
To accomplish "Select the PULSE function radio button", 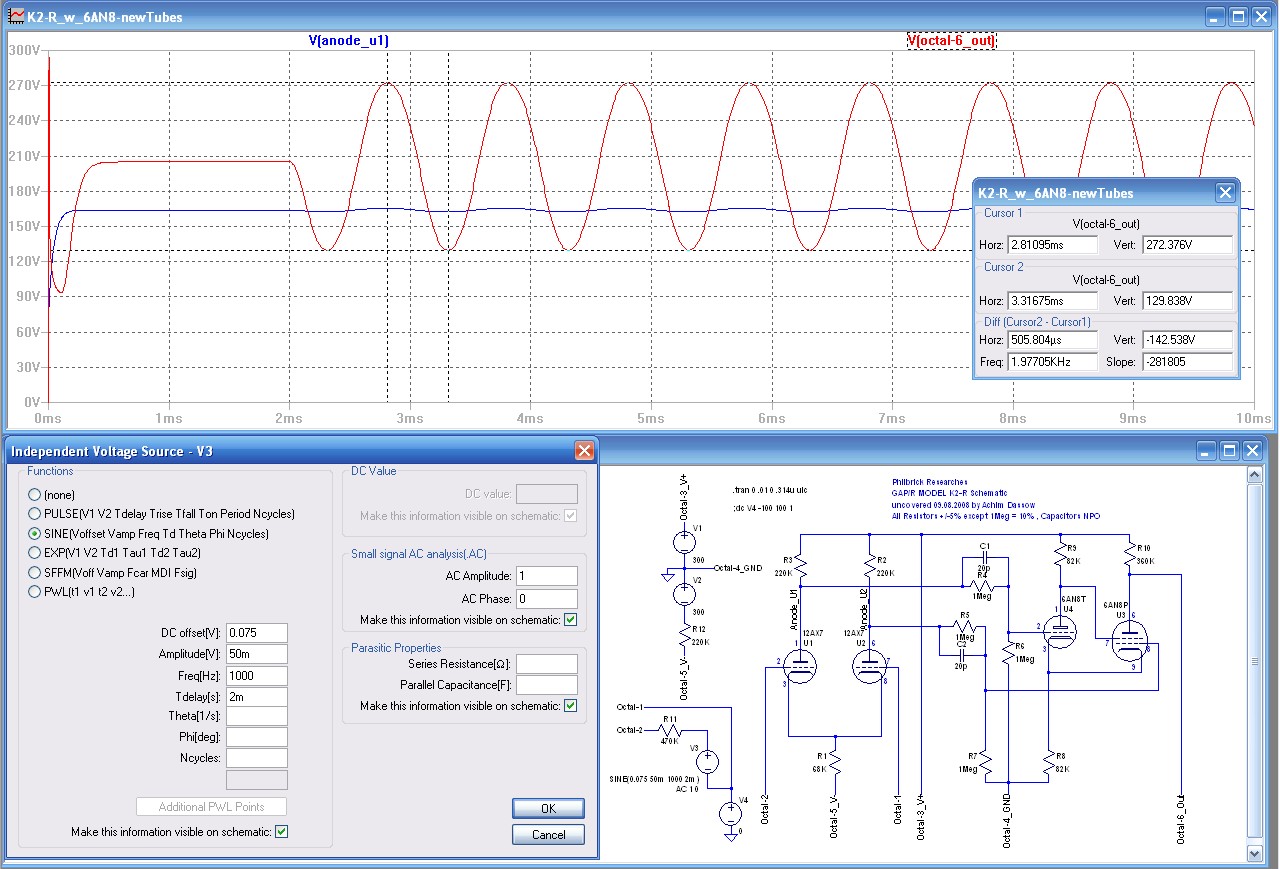I will (x=35, y=514).
